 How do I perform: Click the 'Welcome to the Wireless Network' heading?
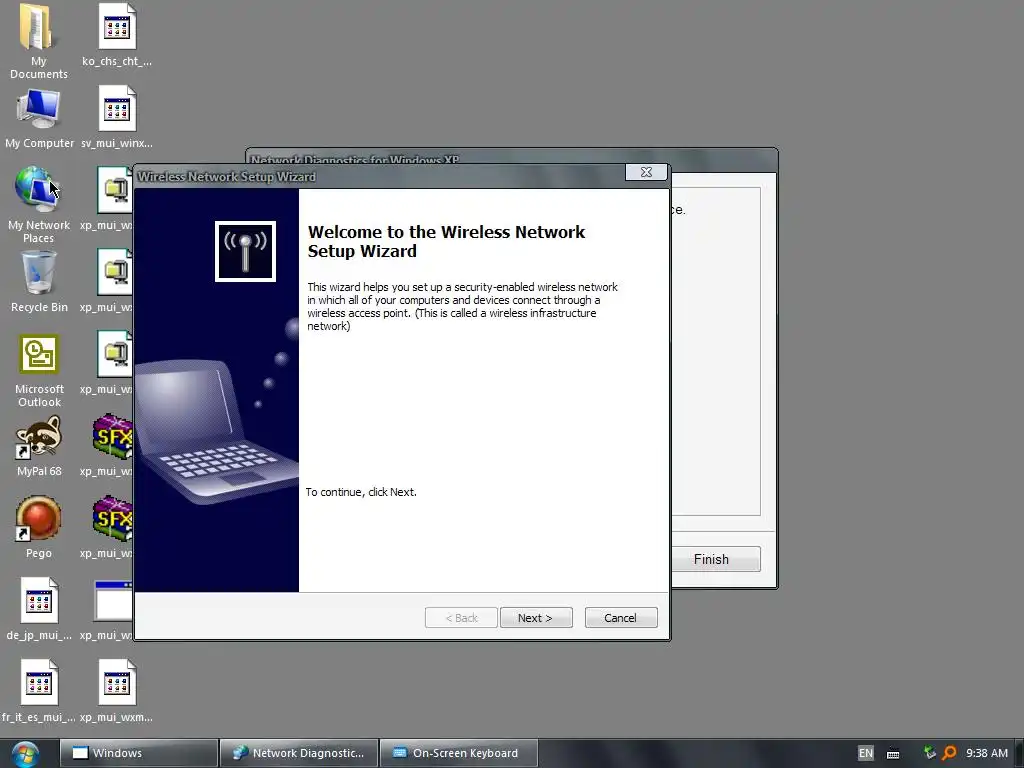point(446,242)
